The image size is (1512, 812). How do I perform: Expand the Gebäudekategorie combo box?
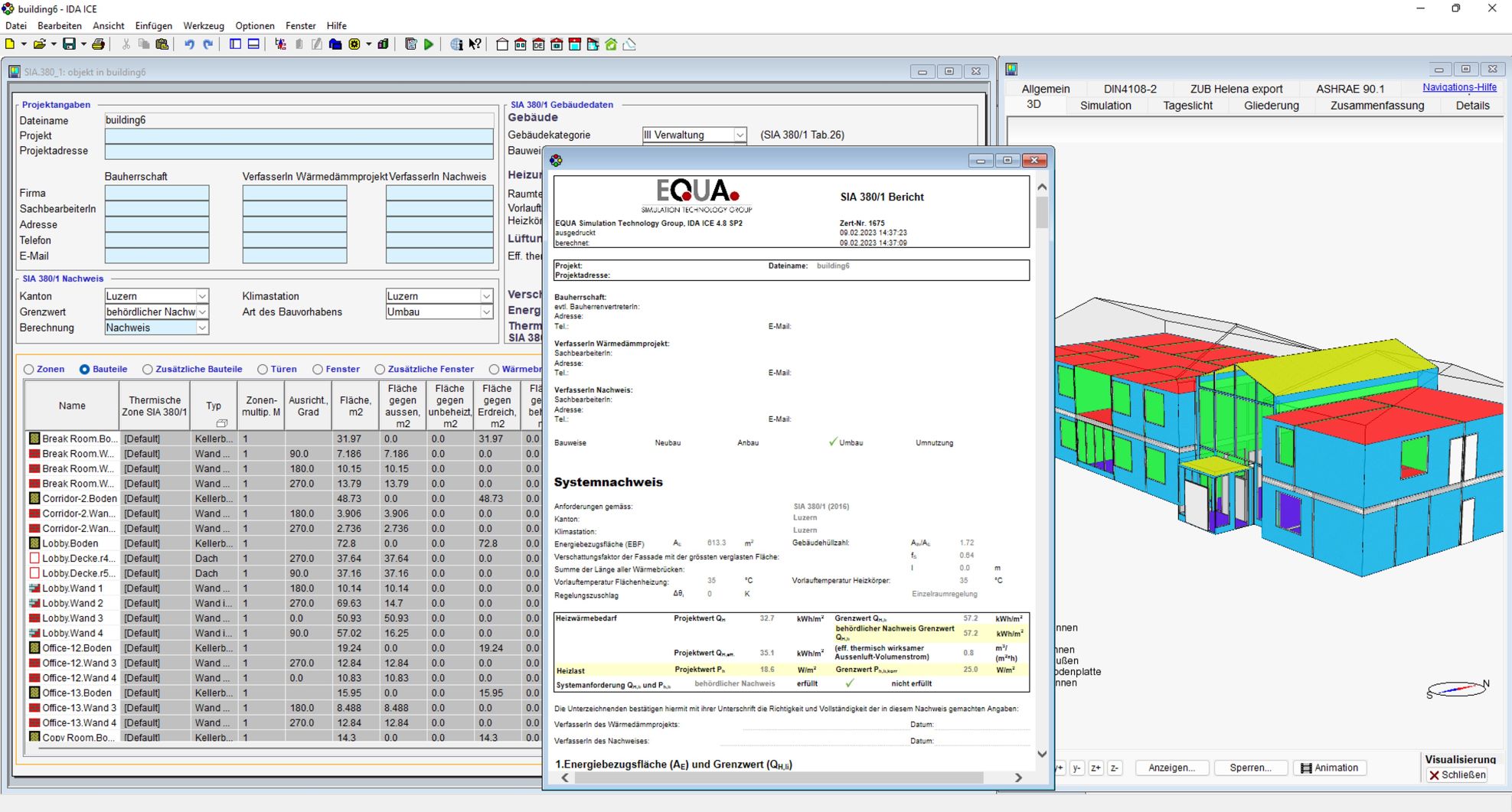(740, 135)
